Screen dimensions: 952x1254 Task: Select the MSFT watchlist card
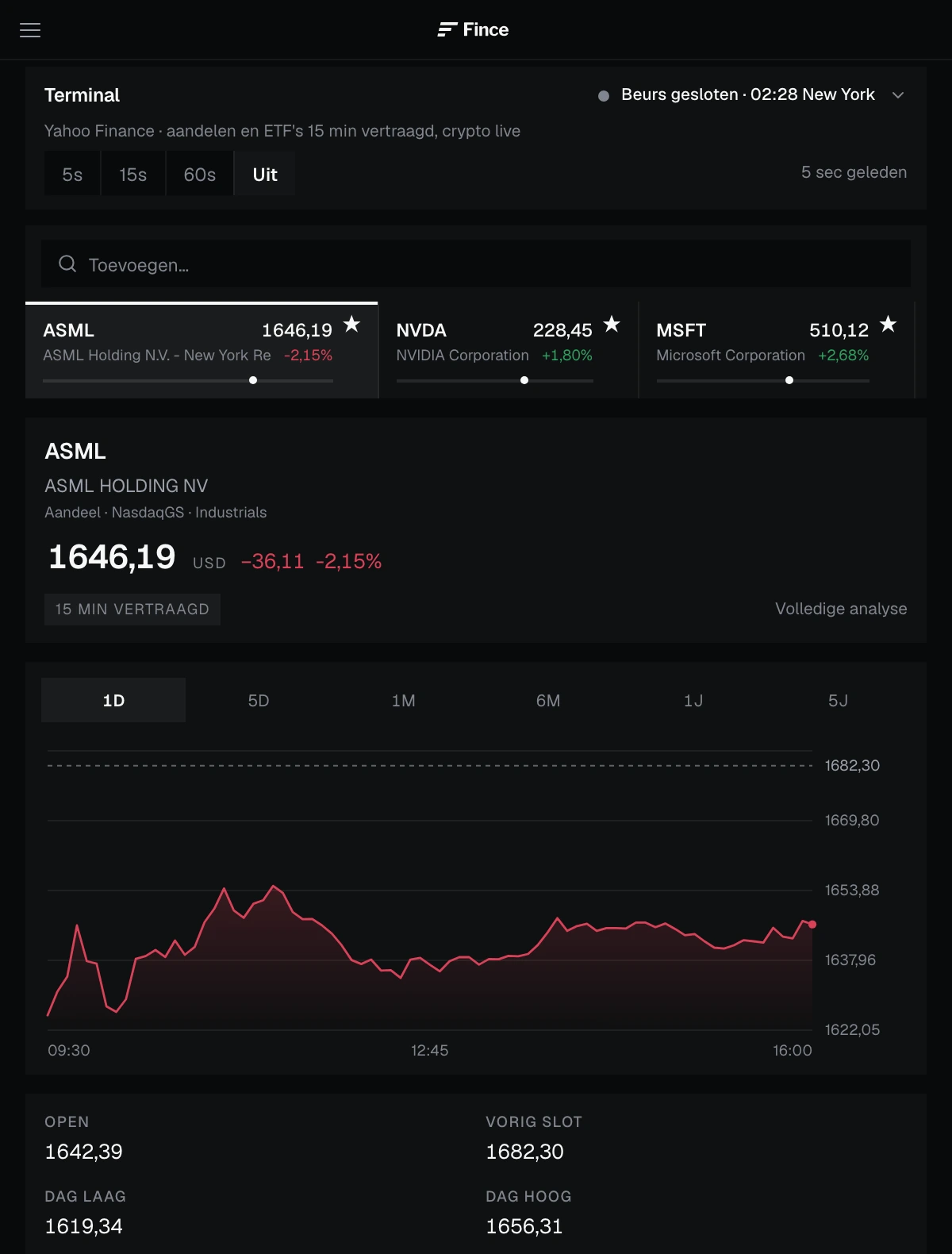(x=777, y=350)
